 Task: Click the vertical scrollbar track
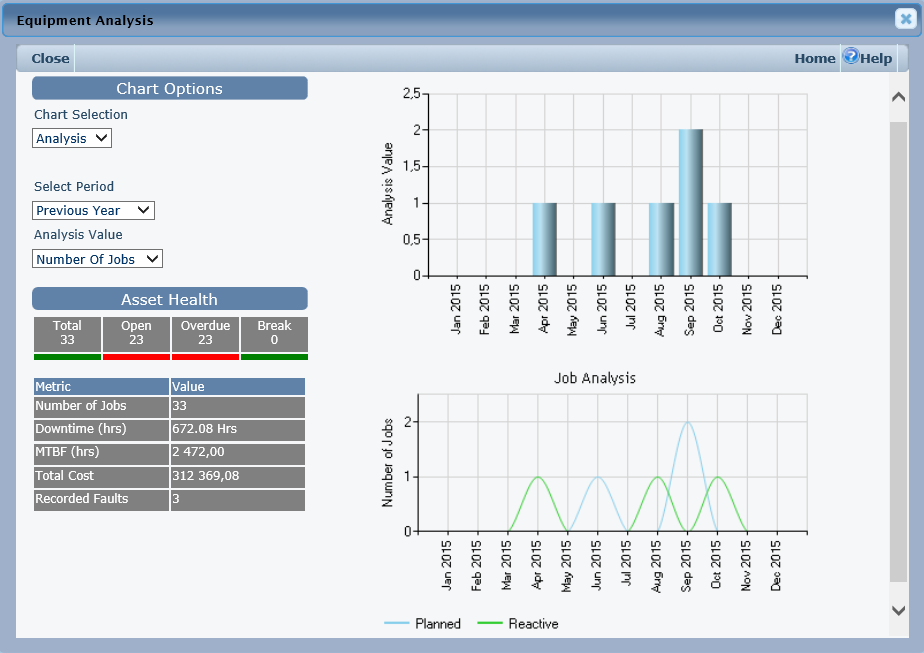point(898,350)
